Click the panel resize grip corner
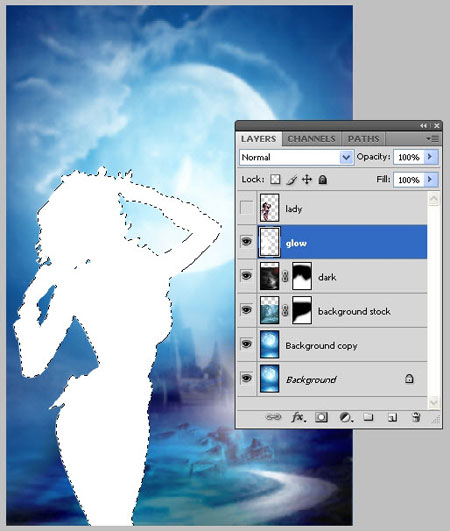450x531 pixels. coord(435,420)
